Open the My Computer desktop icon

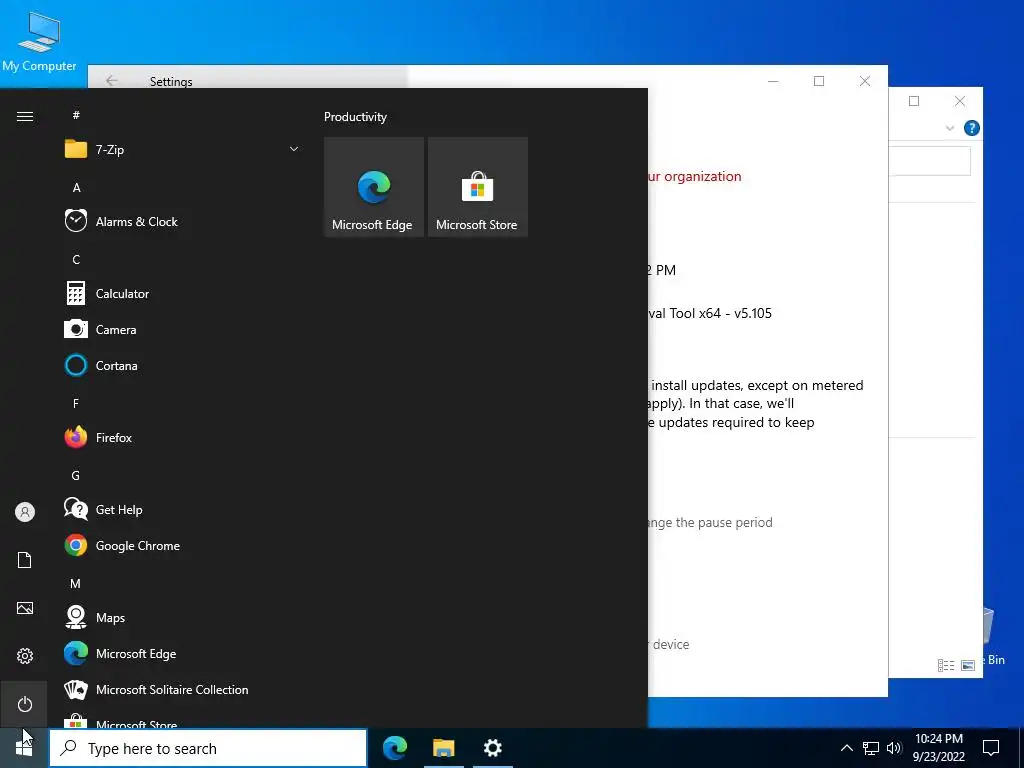click(x=39, y=42)
